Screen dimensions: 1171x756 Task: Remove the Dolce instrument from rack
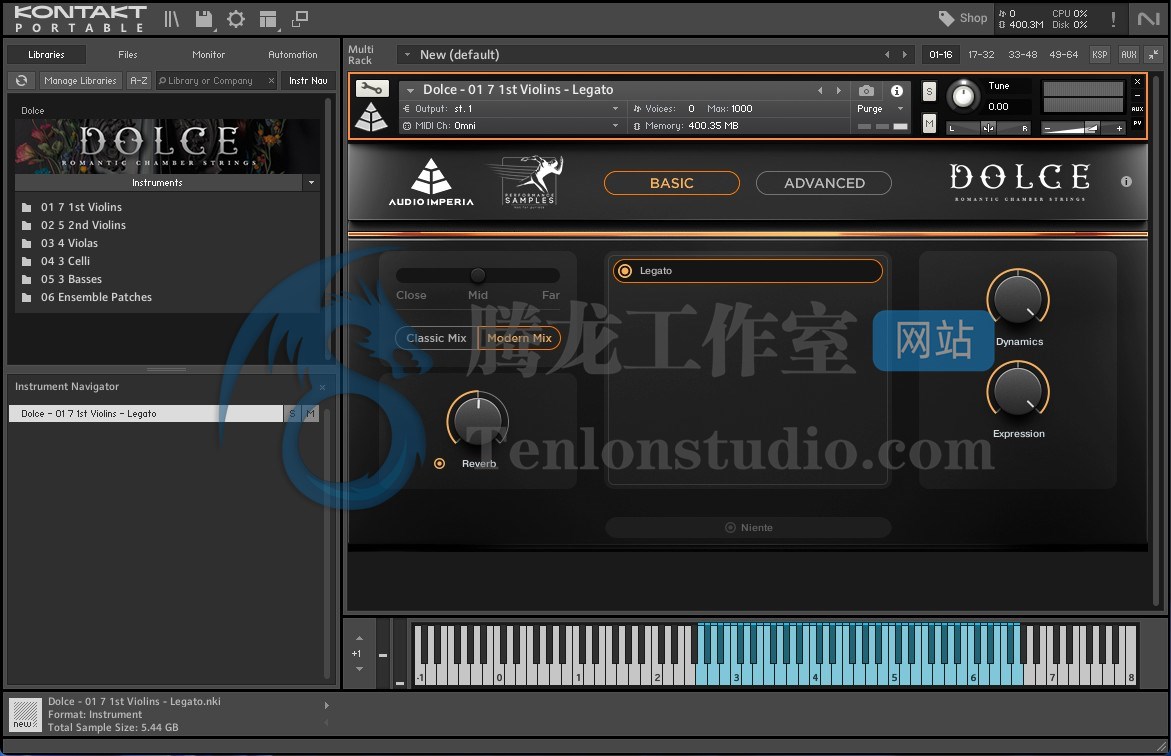pyautogui.click(x=1137, y=81)
